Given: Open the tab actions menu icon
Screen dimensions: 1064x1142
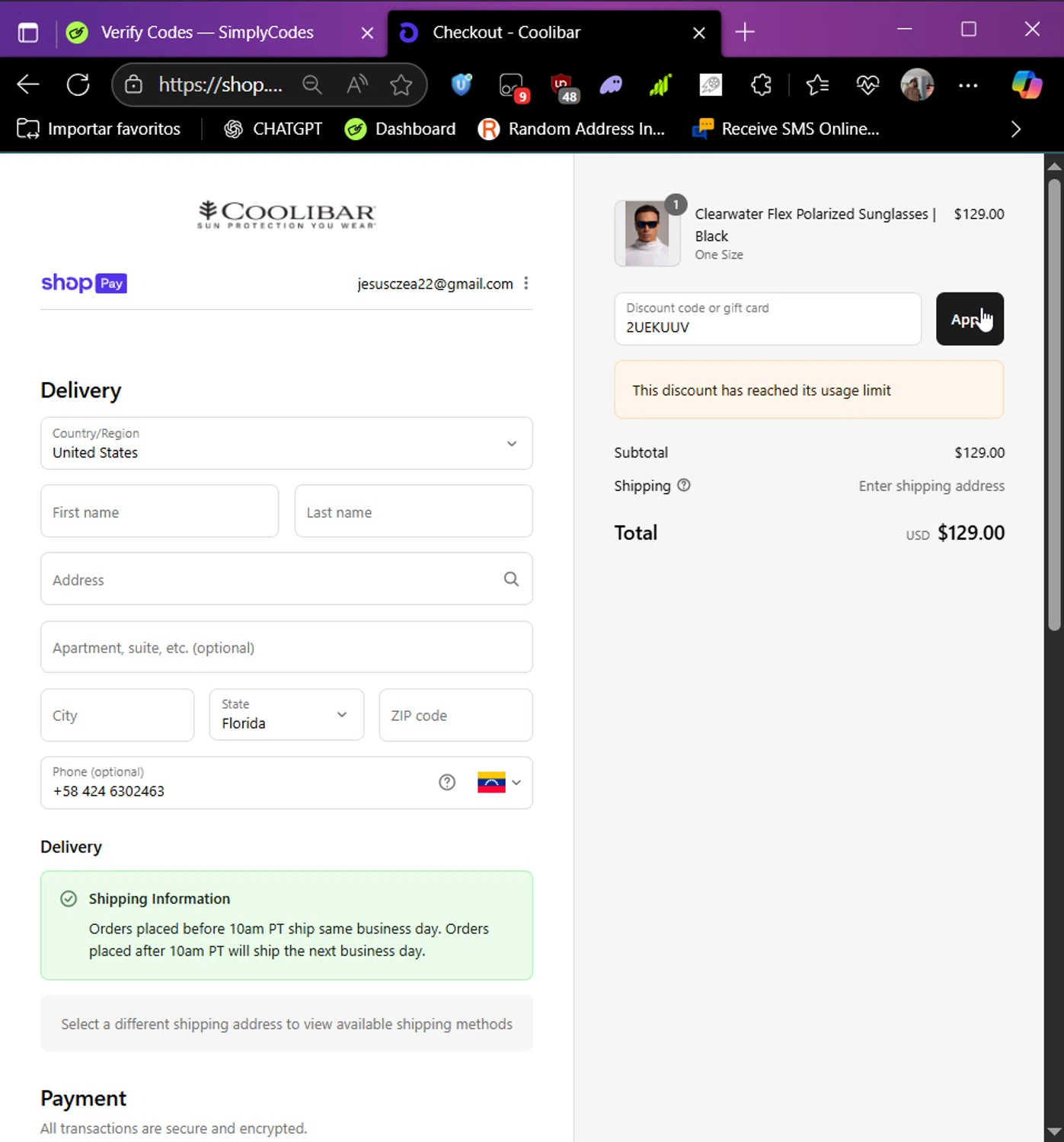Looking at the screenshot, I should [x=28, y=33].
